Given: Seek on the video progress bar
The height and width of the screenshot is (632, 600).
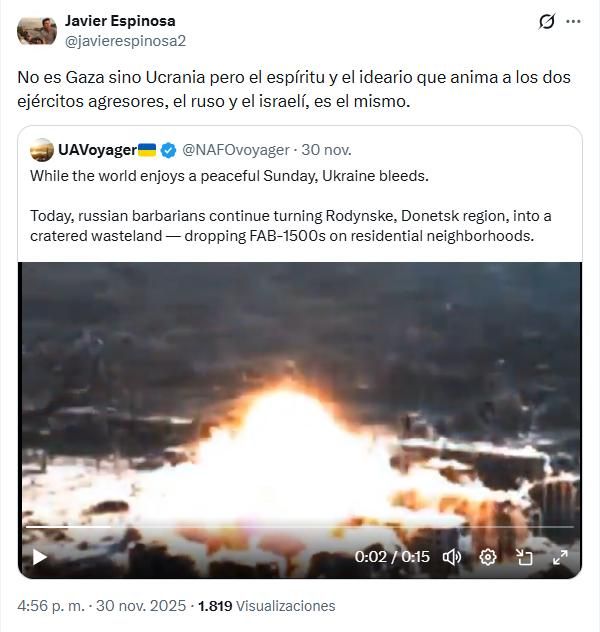Looking at the screenshot, I should pyautogui.click(x=300, y=526).
